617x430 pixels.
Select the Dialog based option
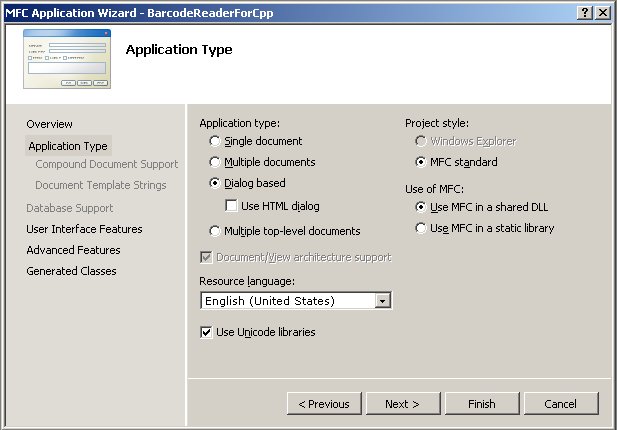pyautogui.click(x=215, y=183)
